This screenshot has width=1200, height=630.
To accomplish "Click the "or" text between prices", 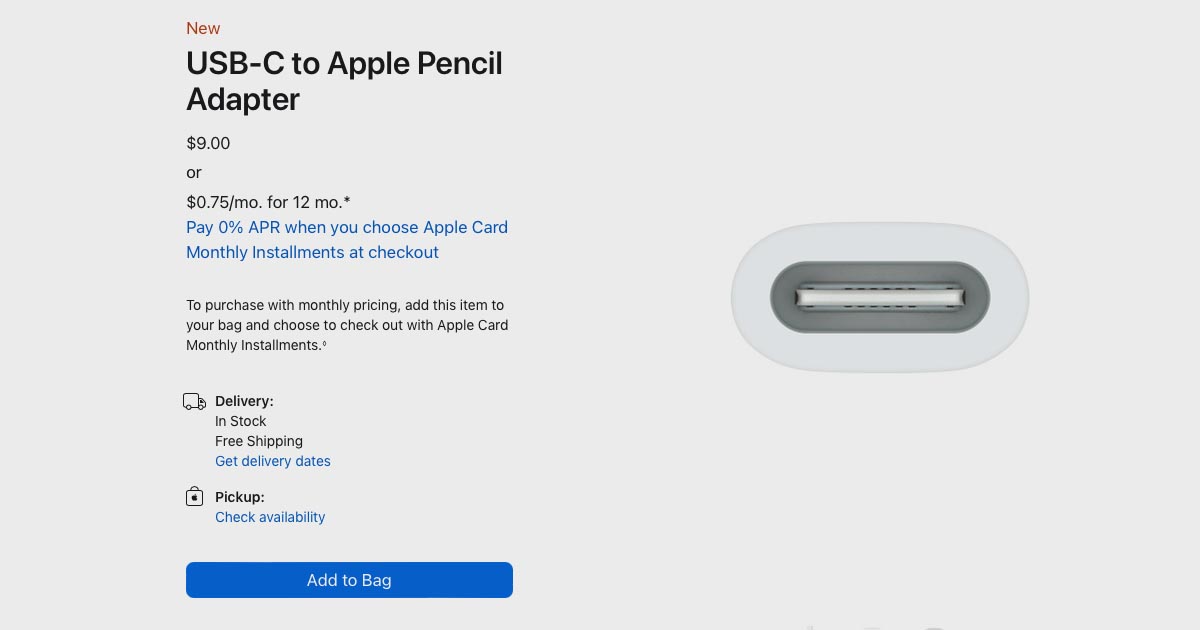I will (x=194, y=172).
